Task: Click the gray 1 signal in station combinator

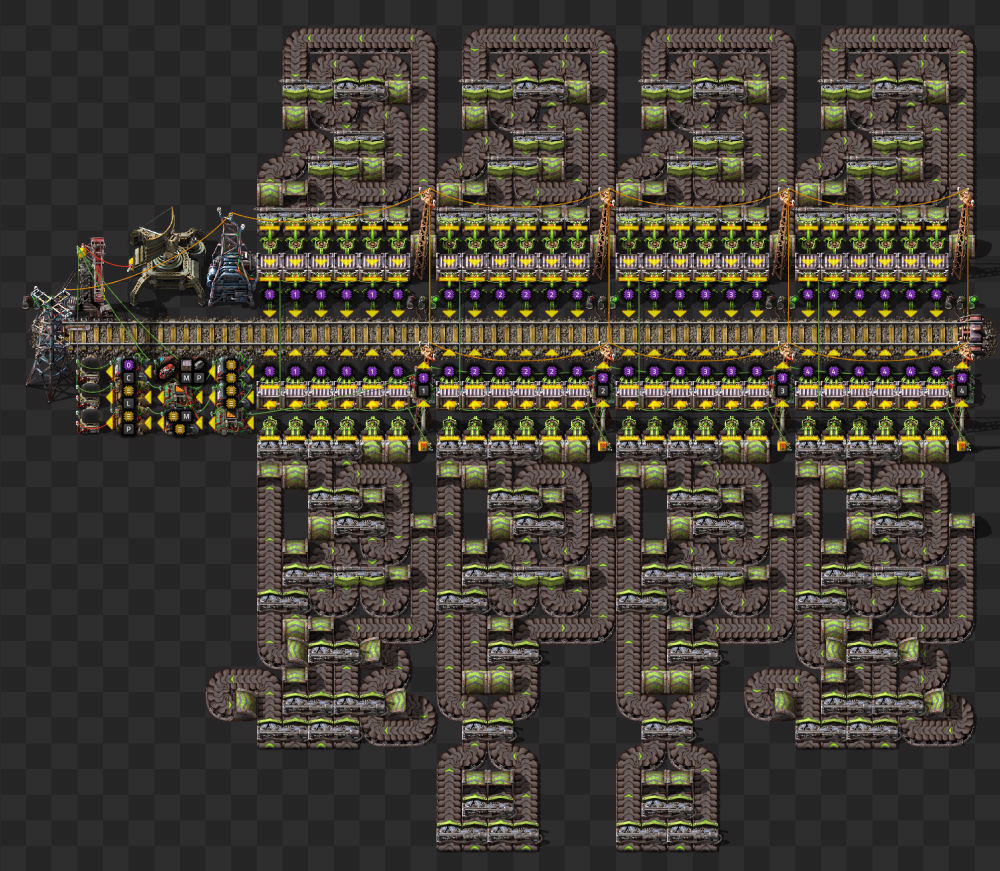Action: point(423,391)
